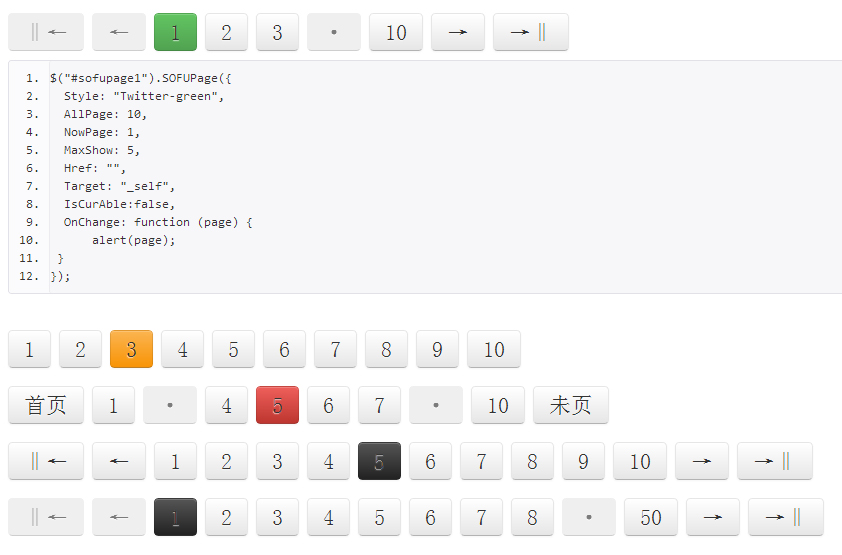Click last-page arrow in fourth paginator row

click(774, 461)
